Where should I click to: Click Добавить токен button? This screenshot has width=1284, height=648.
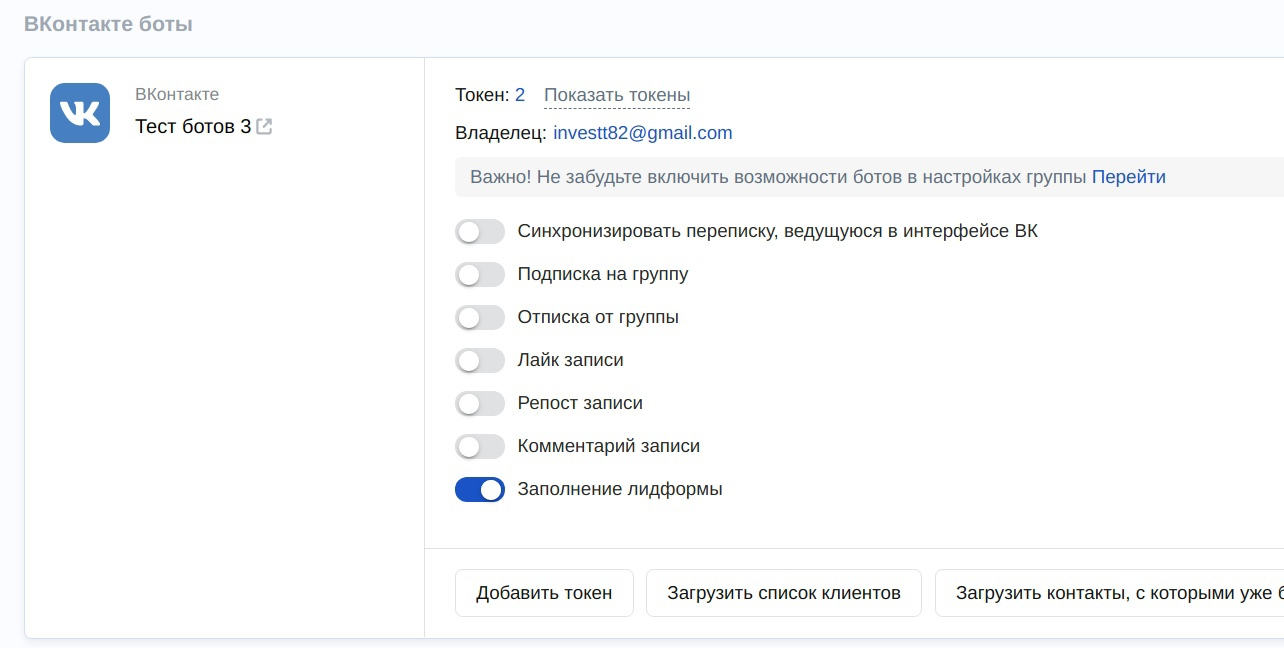544,593
